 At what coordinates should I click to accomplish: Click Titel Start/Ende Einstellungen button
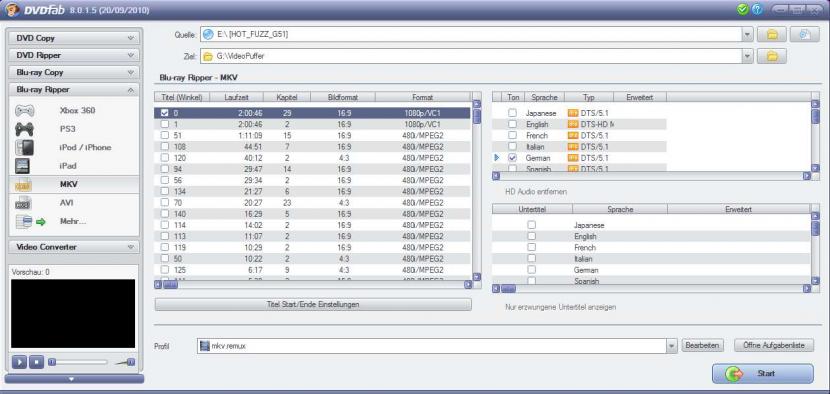[x=313, y=305]
